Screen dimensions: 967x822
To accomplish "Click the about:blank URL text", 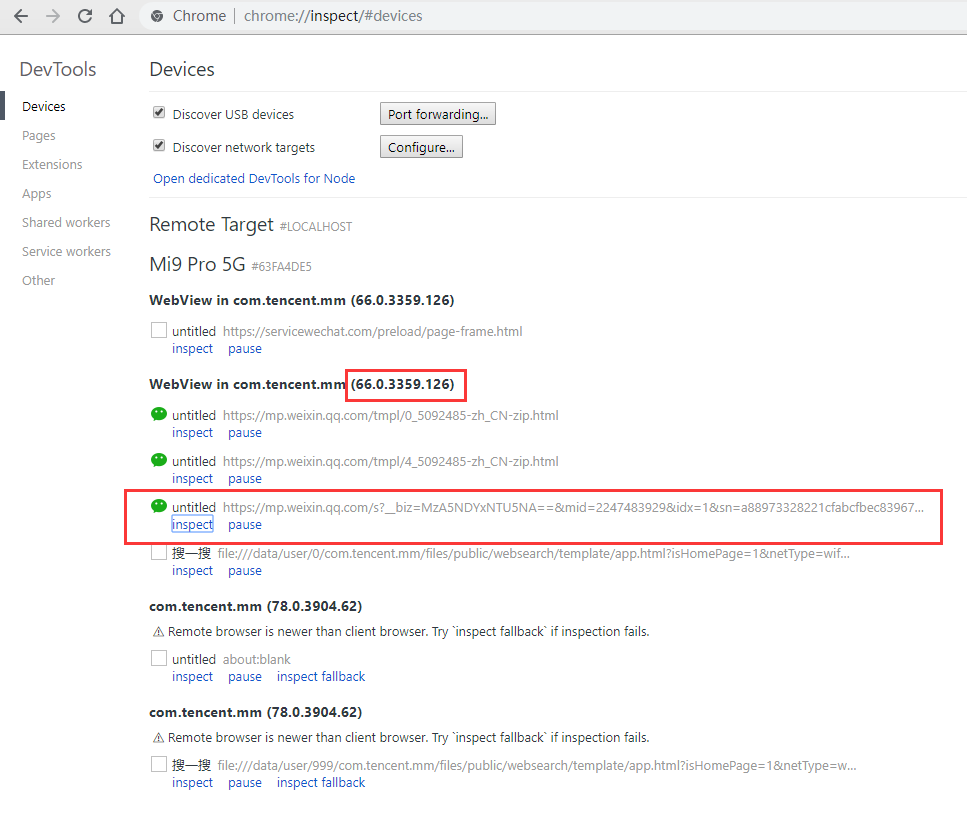I will click(257, 660).
